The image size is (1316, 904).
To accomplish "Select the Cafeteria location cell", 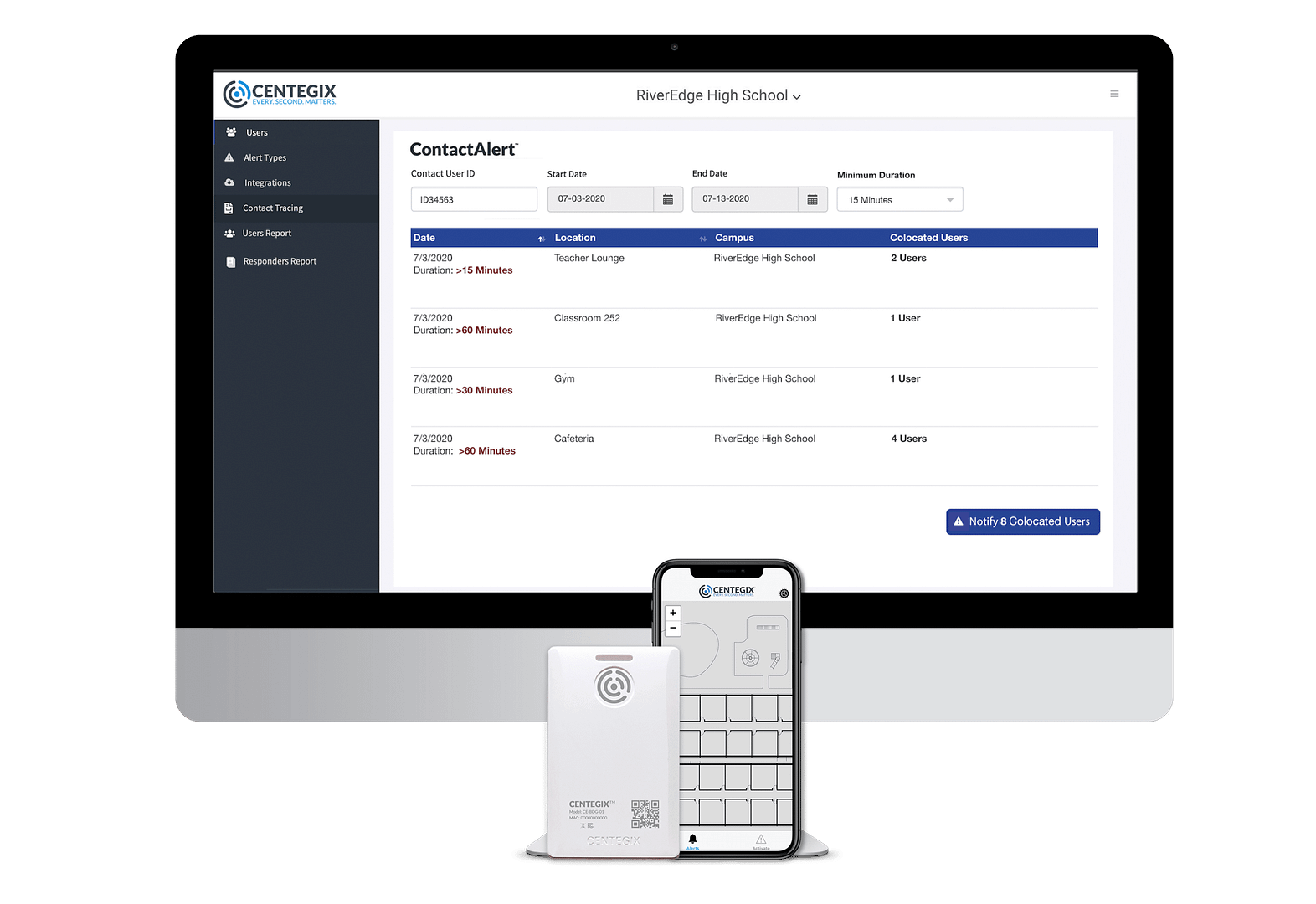I will point(573,439).
